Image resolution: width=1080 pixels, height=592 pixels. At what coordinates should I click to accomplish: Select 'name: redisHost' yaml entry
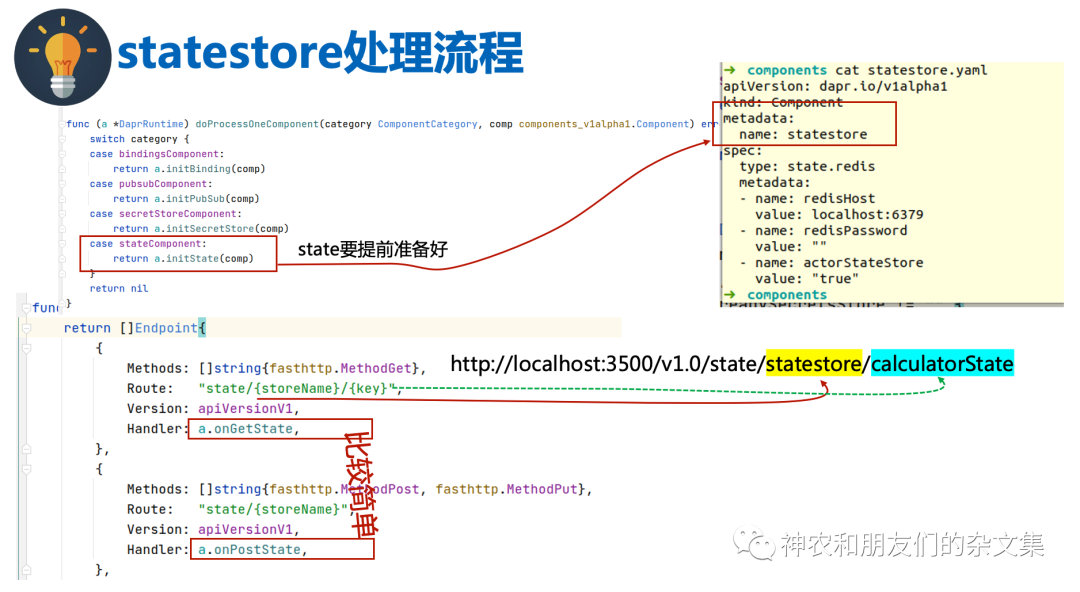(x=815, y=198)
